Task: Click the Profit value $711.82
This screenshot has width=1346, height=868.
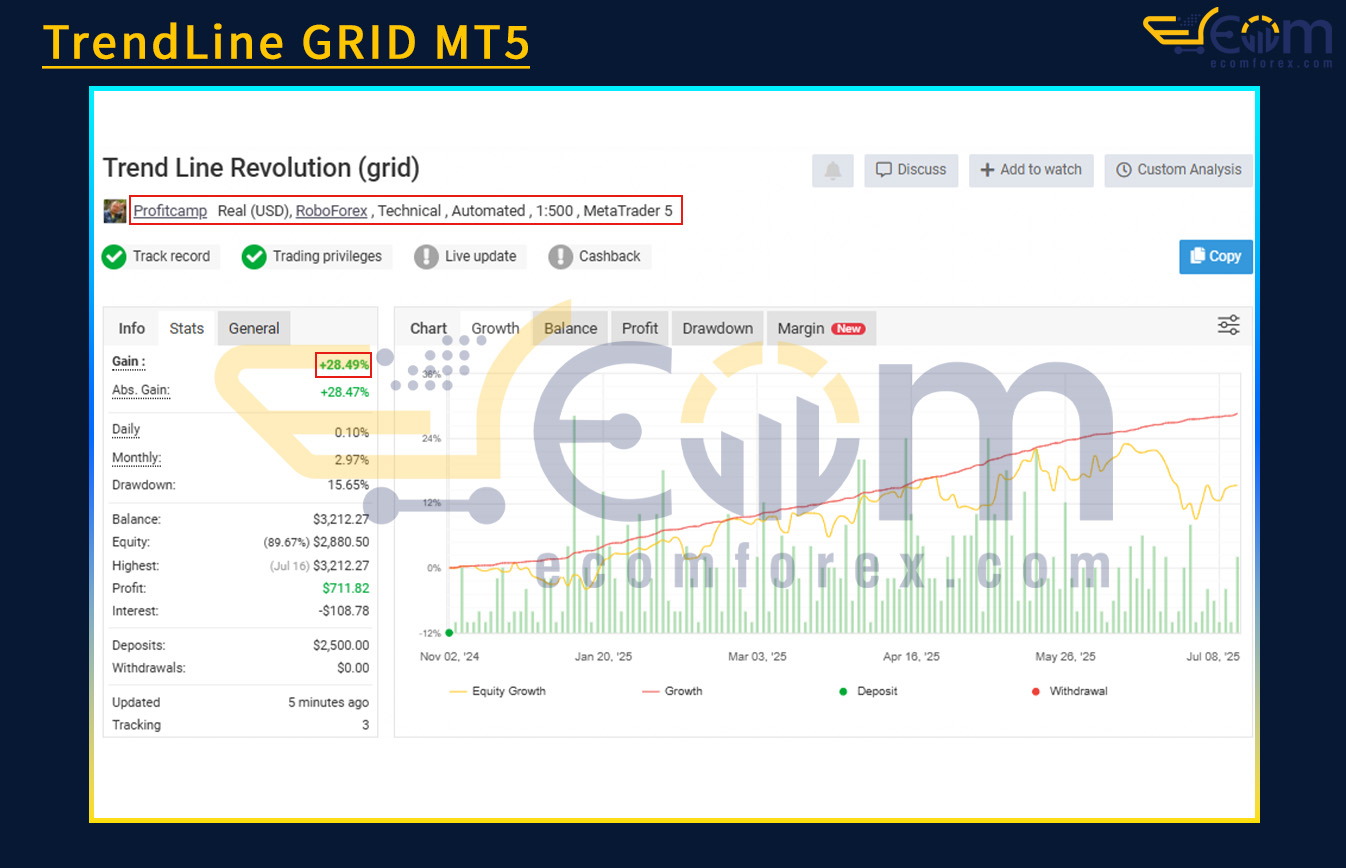Action: (346, 589)
